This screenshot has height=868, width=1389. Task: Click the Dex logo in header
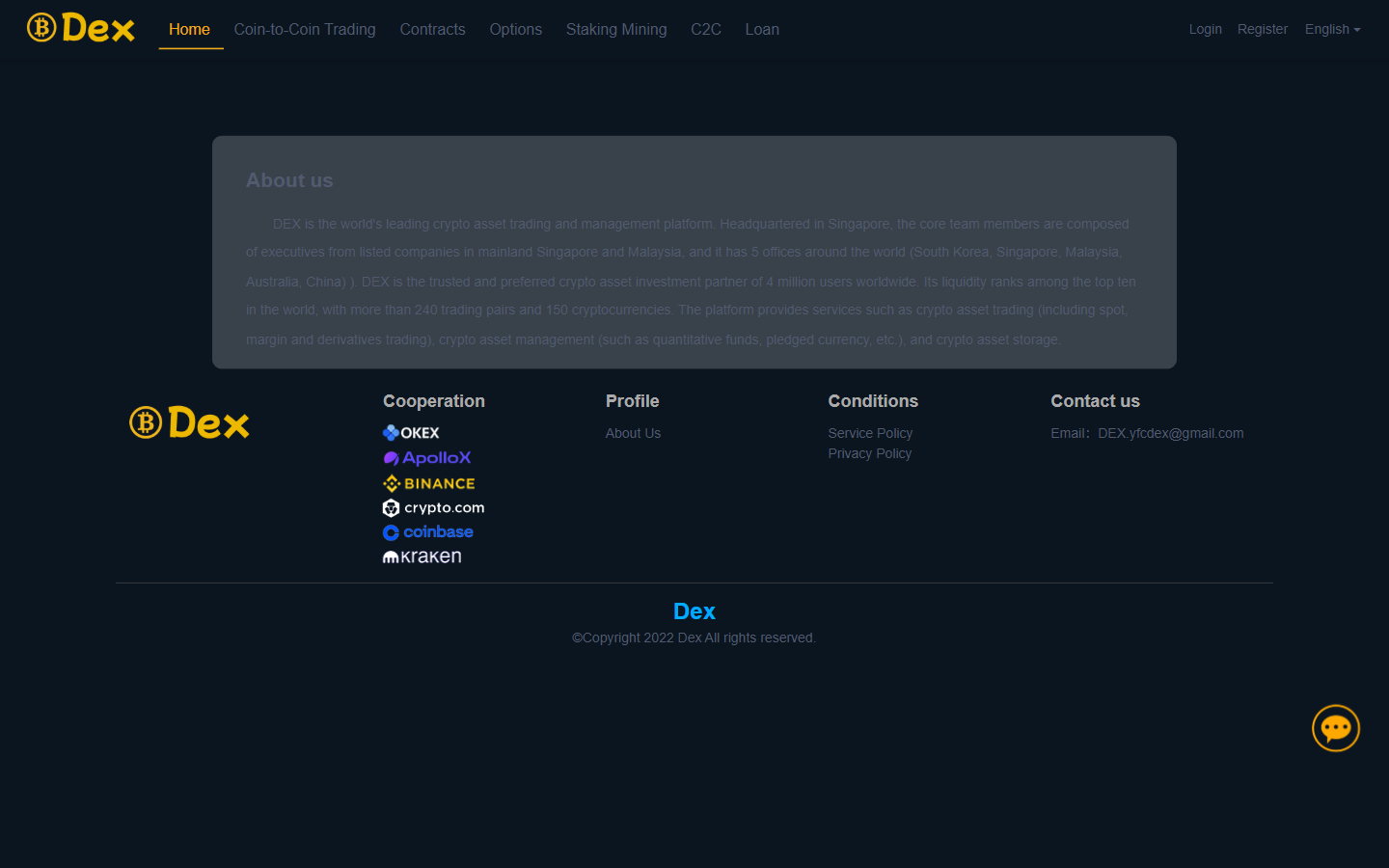click(81, 28)
